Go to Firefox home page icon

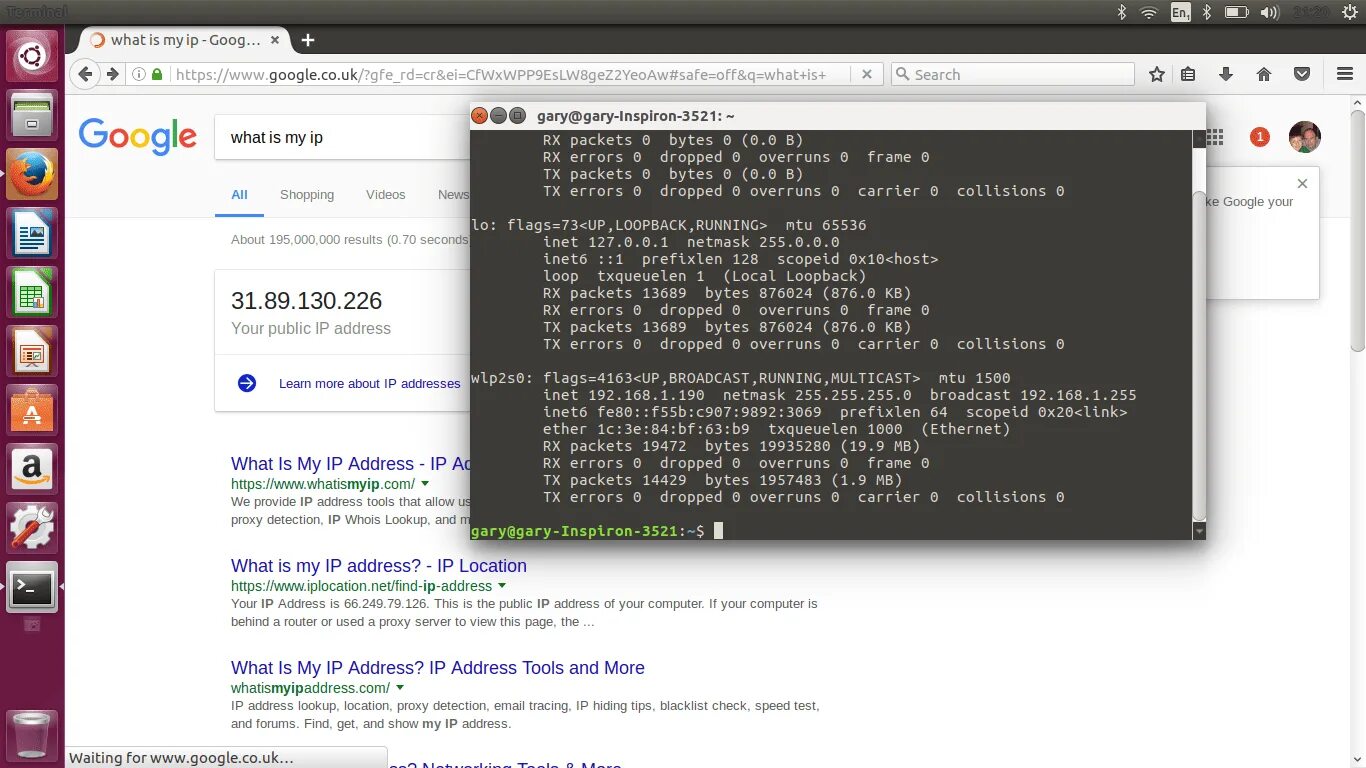1264,74
